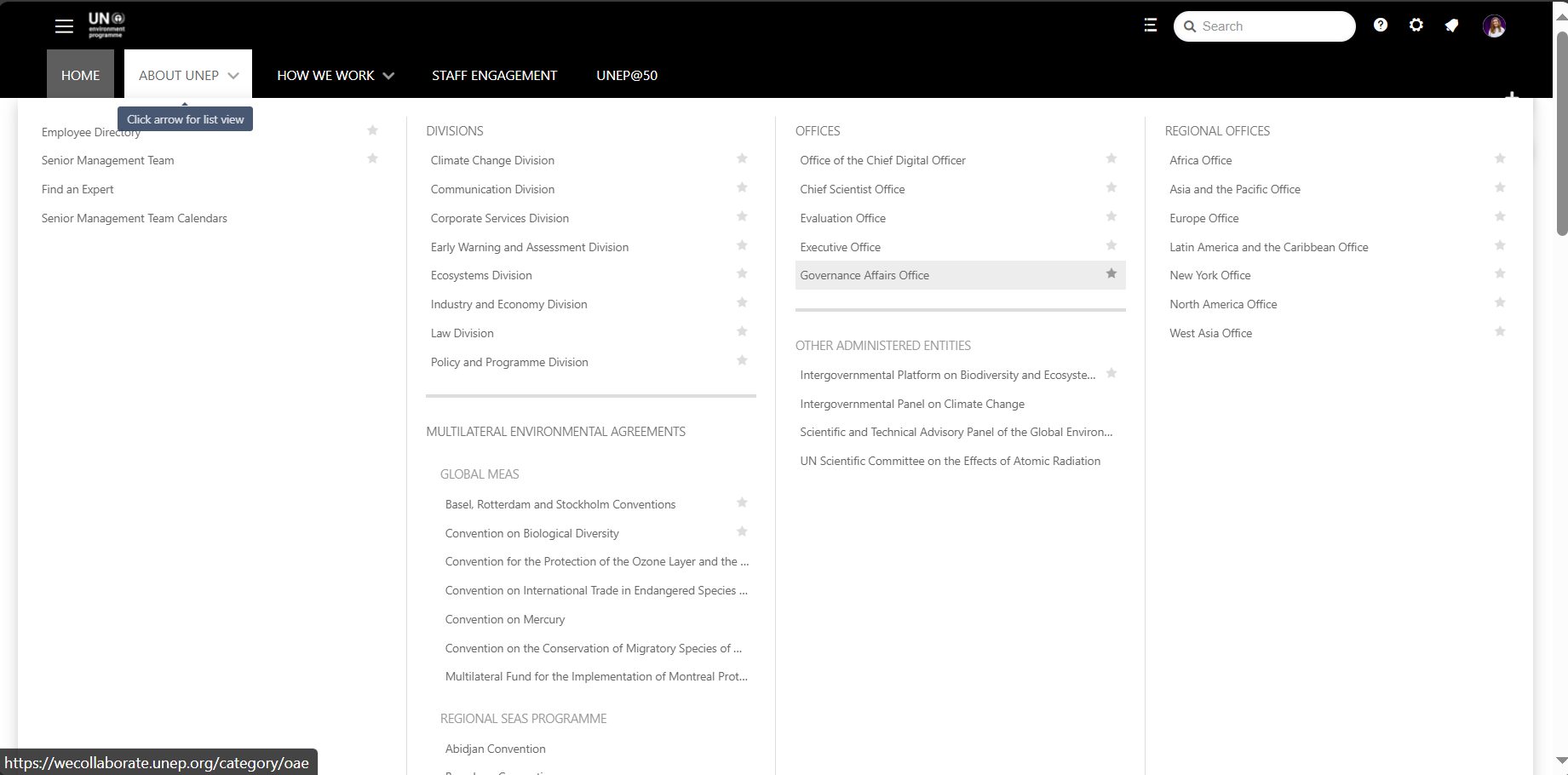Click the page vertical scrollbar
This screenshot has width=1568, height=775.
coord(1561,132)
